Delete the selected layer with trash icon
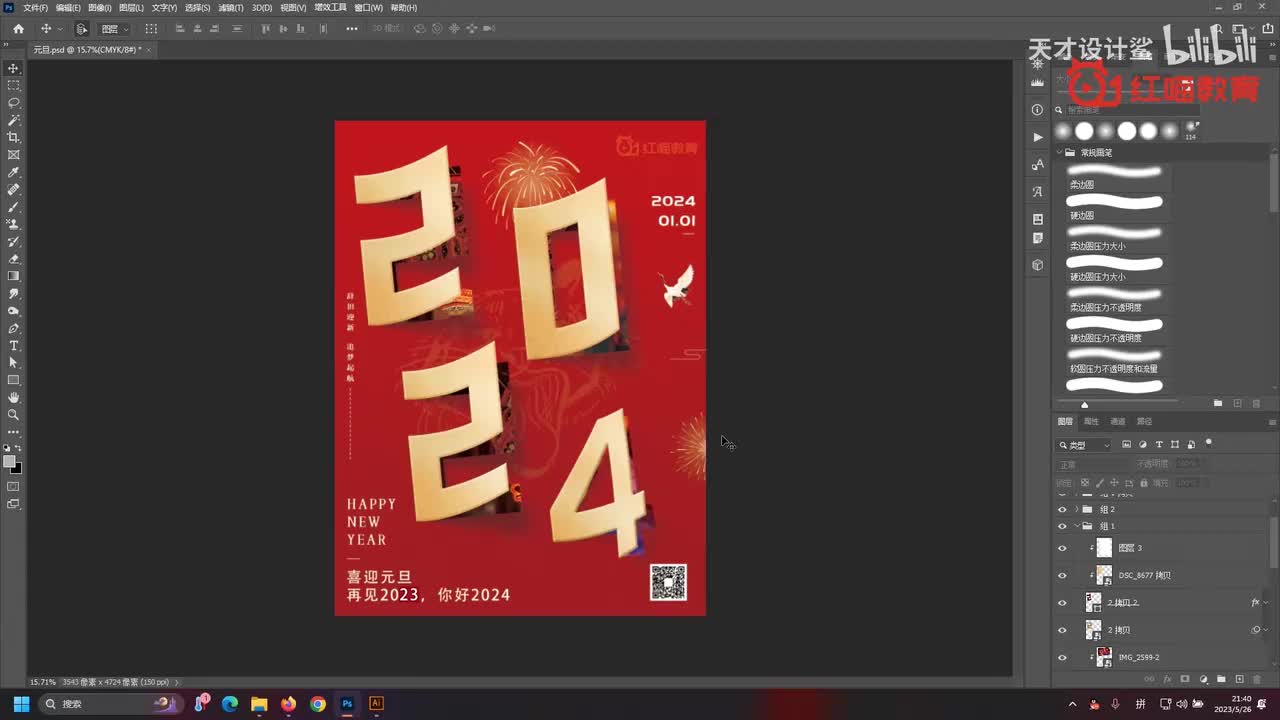 point(1257,679)
